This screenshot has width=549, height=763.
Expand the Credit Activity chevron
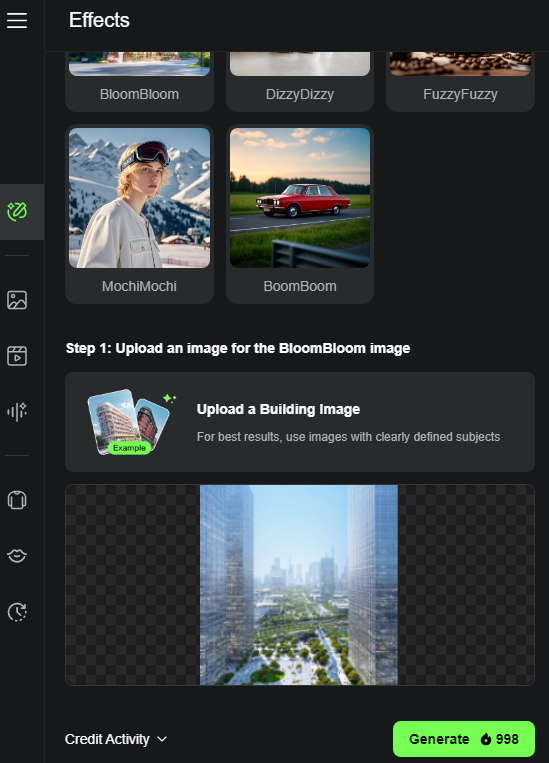[x=162, y=739]
